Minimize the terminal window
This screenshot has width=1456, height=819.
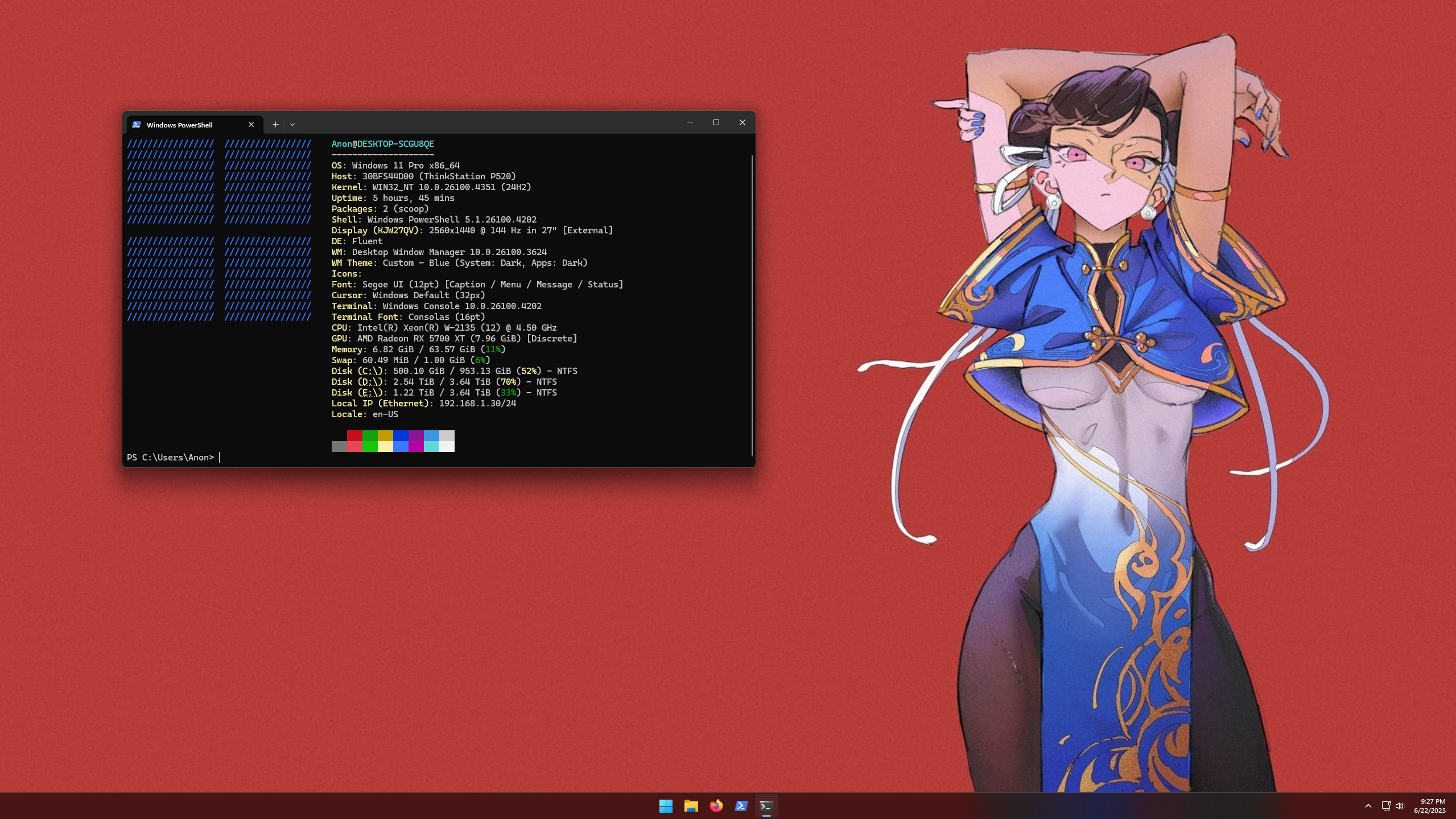[x=690, y=122]
